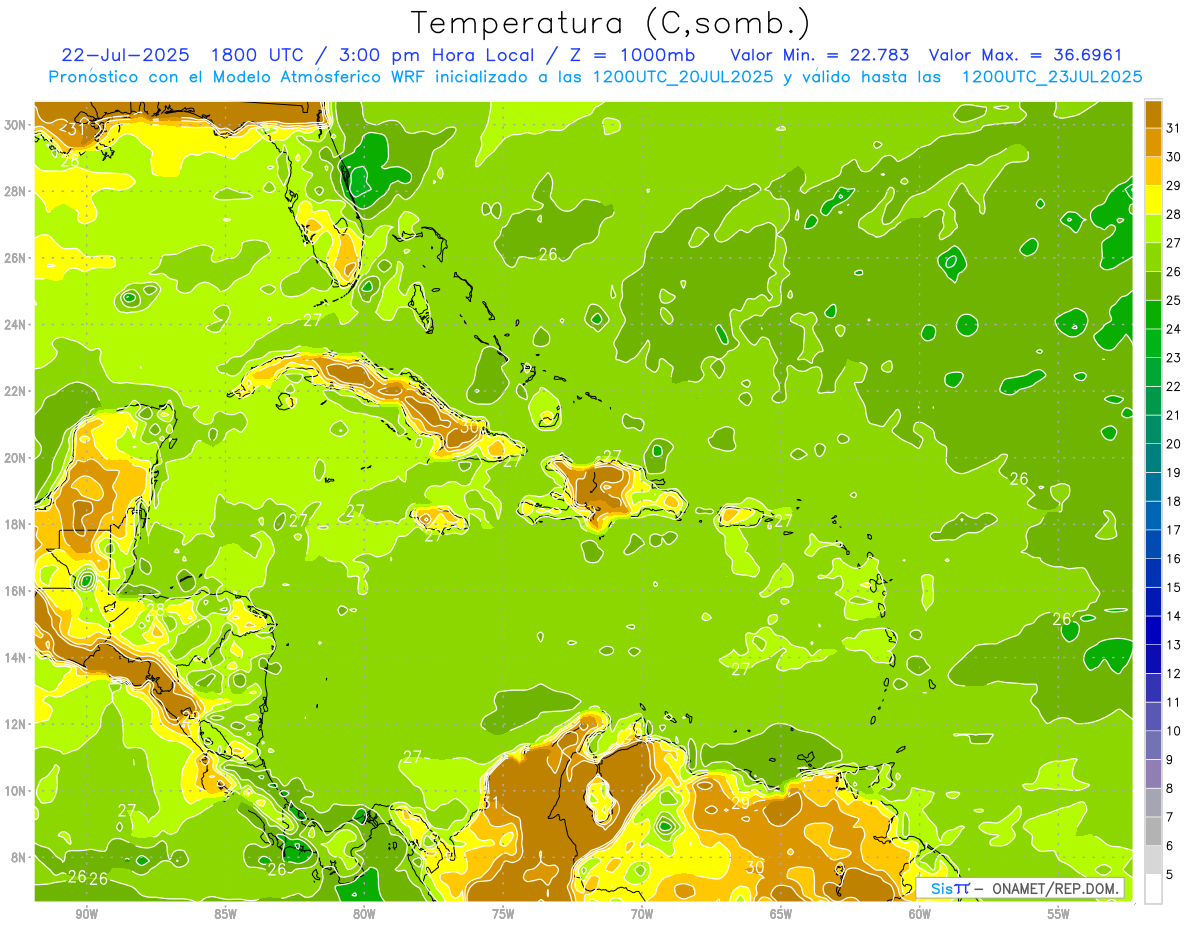Image resolution: width=1200 pixels, height=927 pixels.
Task: Click the blue legend swatch between 15 and 16
Action: coord(1153,573)
